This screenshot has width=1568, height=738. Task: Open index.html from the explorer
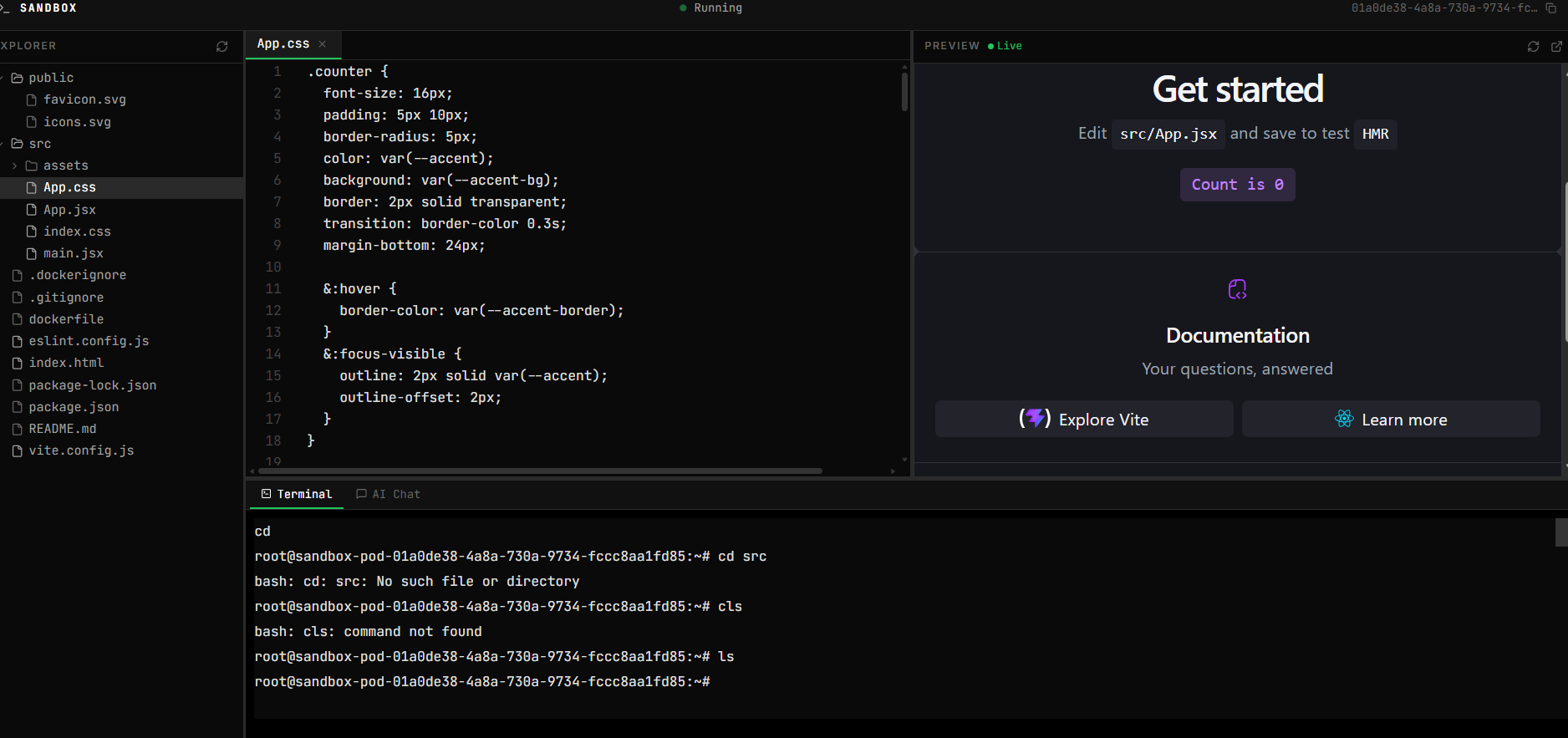pyautogui.click(x=66, y=363)
